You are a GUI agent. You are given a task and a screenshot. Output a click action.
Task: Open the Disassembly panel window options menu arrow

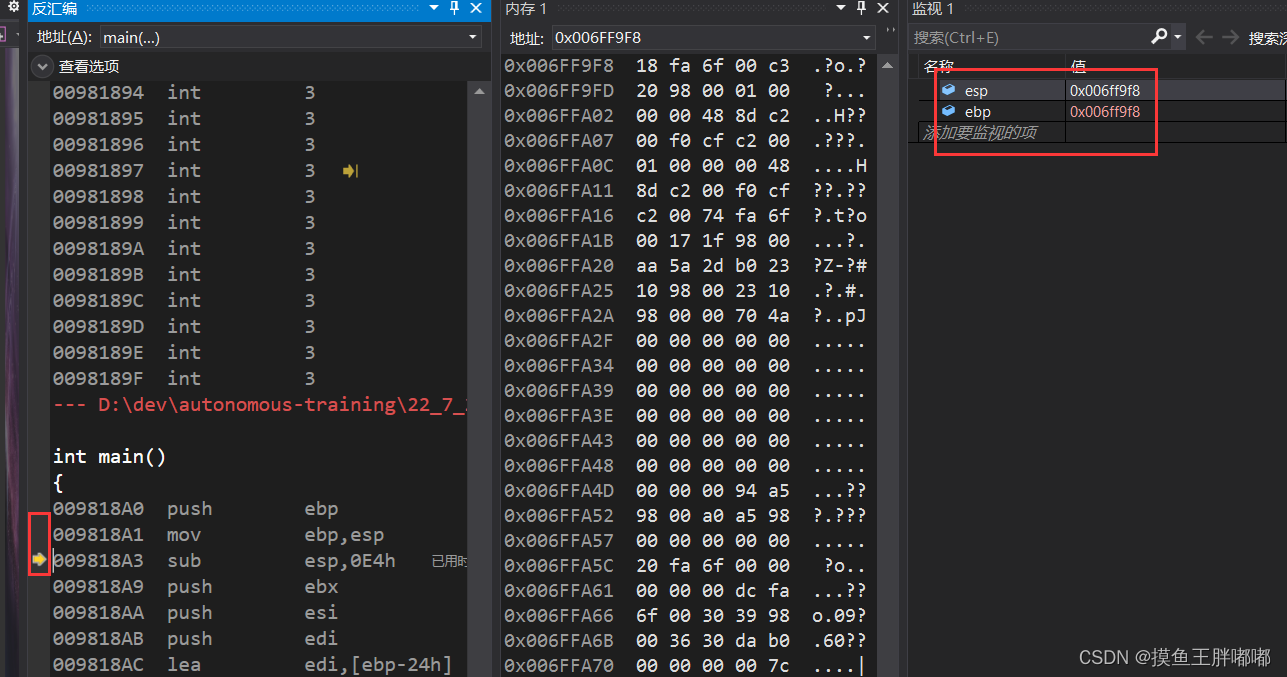click(x=434, y=9)
